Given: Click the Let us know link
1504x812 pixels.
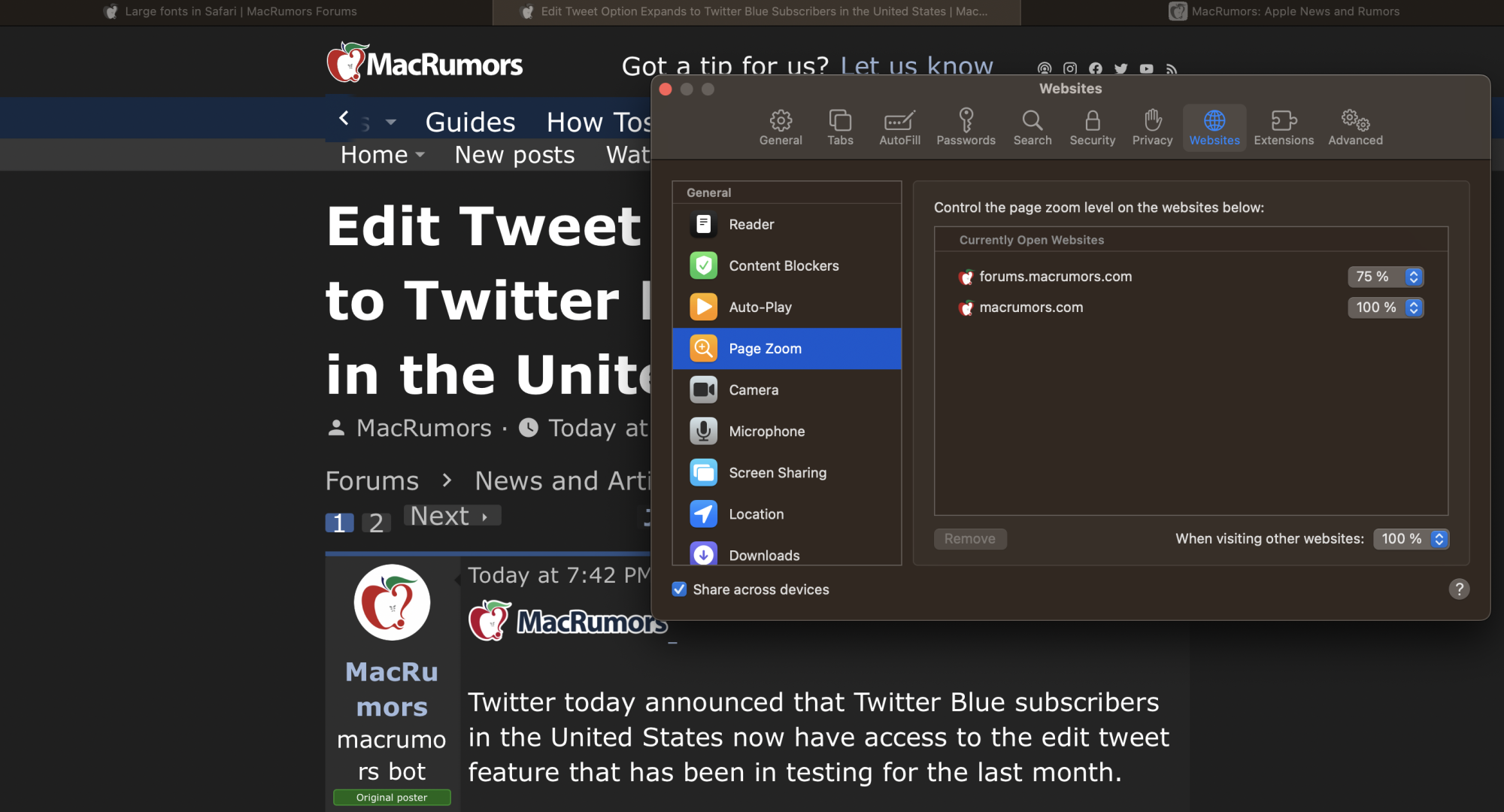Looking at the screenshot, I should pyautogui.click(x=916, y=66).
